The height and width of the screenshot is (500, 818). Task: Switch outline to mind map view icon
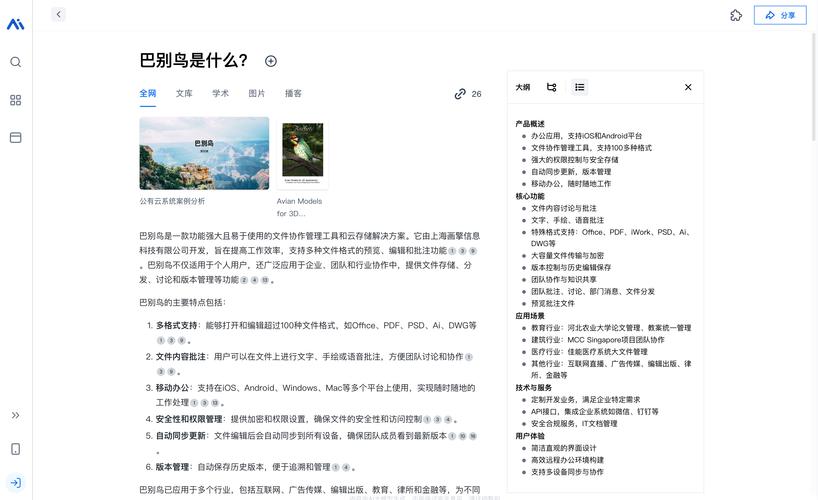click(551, 87)
